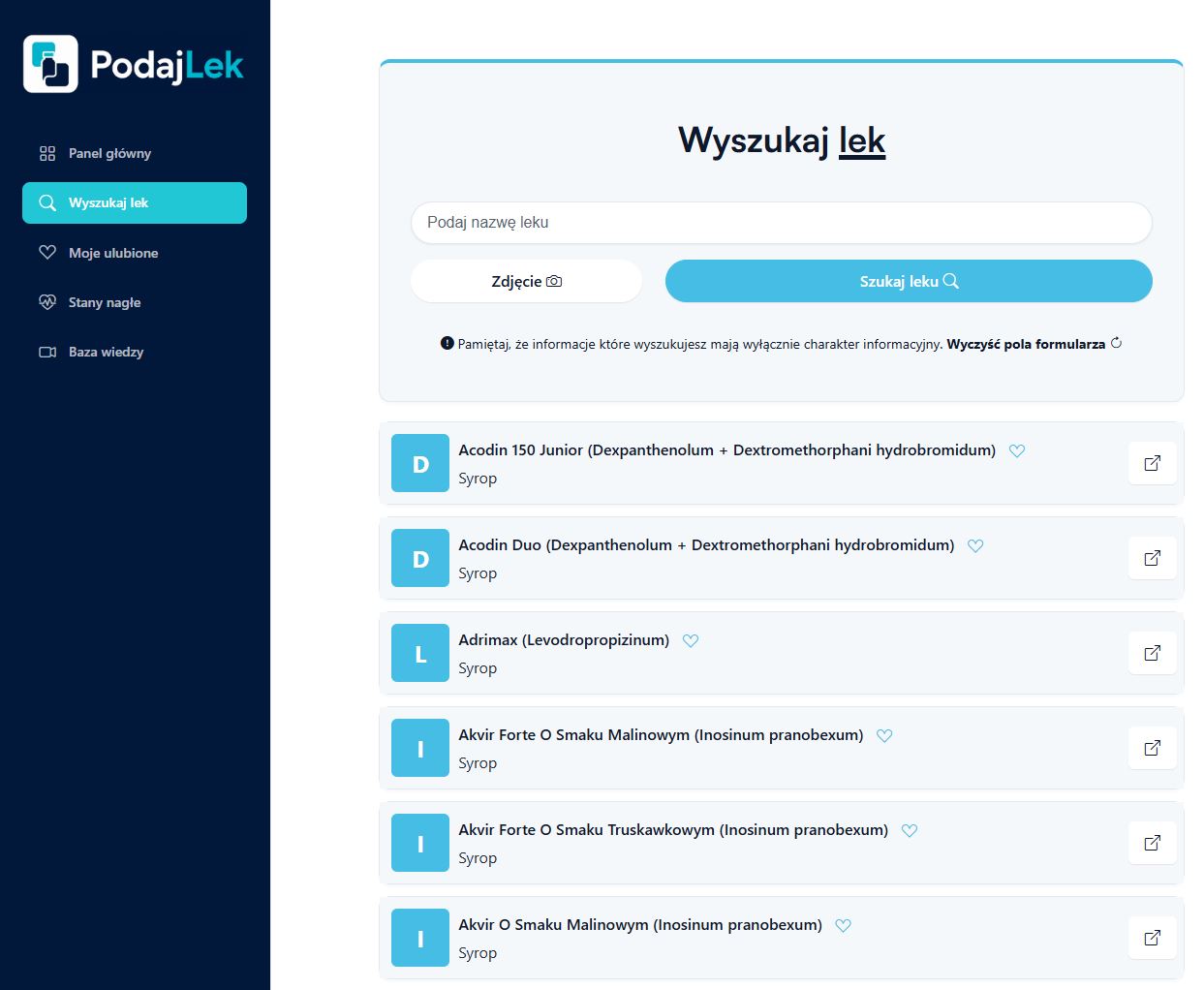Click the L tile of Adrimax
This screenshot has height=990, width=1204.
click(420, 653)
